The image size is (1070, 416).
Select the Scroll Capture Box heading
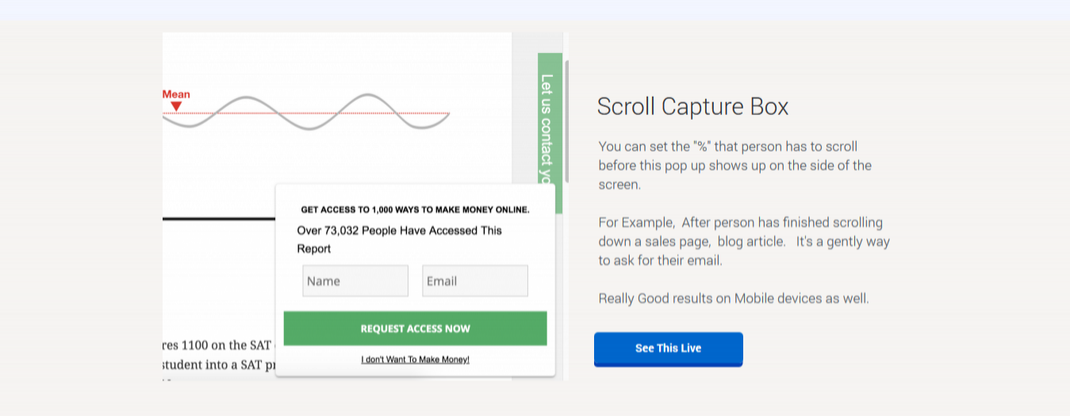[693, 106]
